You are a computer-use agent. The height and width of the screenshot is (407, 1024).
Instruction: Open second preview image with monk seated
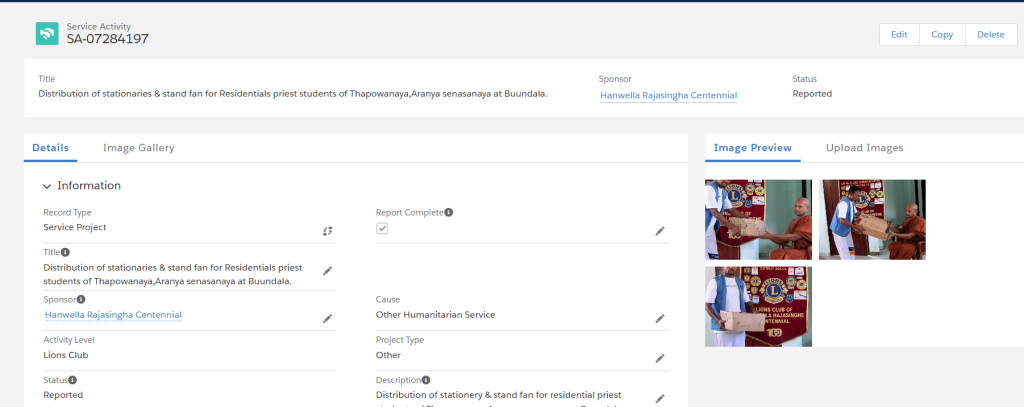pyautogui.click(x=872, y=220)
